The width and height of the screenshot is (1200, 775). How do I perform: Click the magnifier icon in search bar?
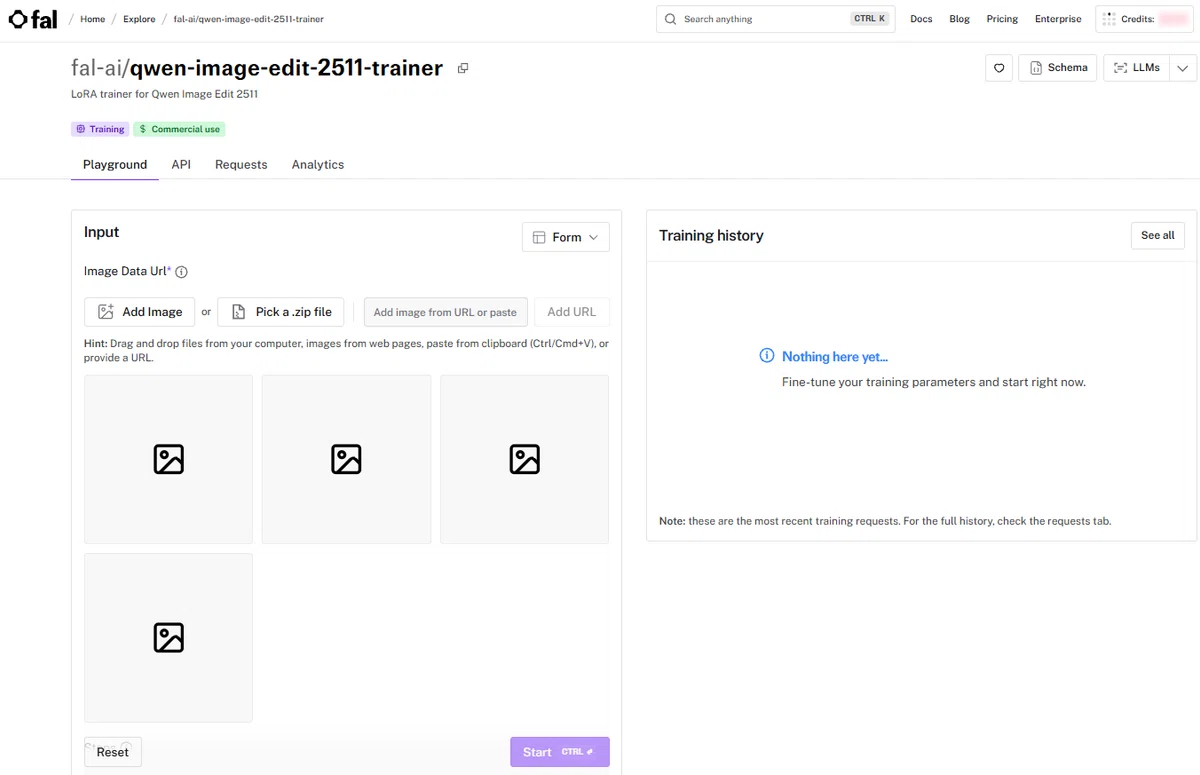pyautogui.click(x=670, y=19)
